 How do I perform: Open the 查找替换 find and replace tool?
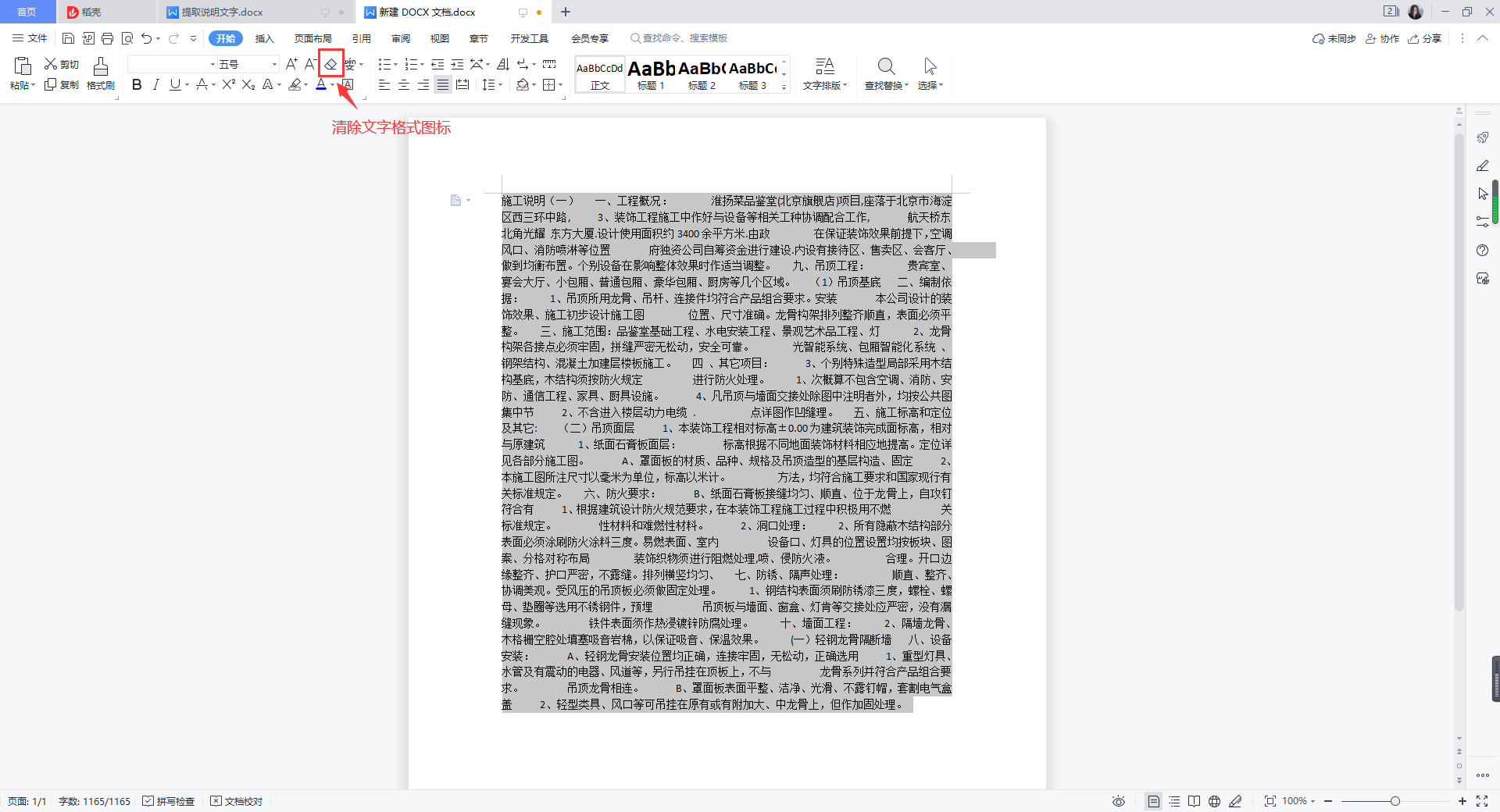click(885, 74)
